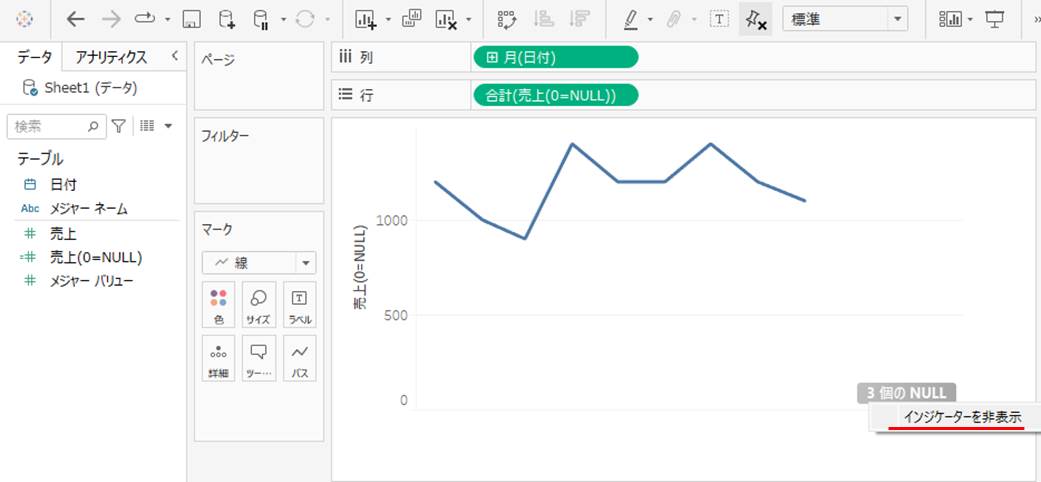Toggle the Show Mark Labels [T] button
The width and height of the screenshot is (1041, 482).
coord(719,19)
